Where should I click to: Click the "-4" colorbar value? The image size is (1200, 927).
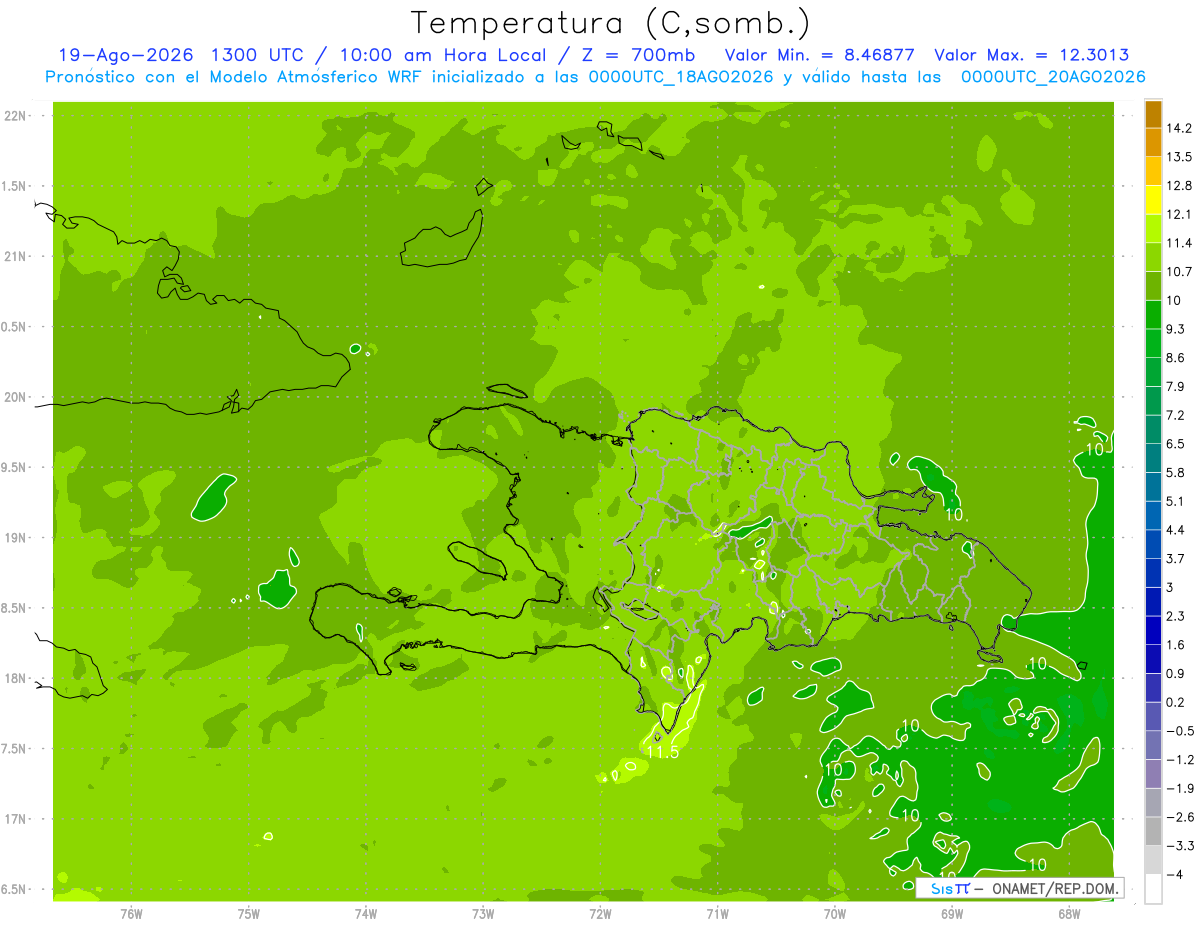(x=1176, y=873)
